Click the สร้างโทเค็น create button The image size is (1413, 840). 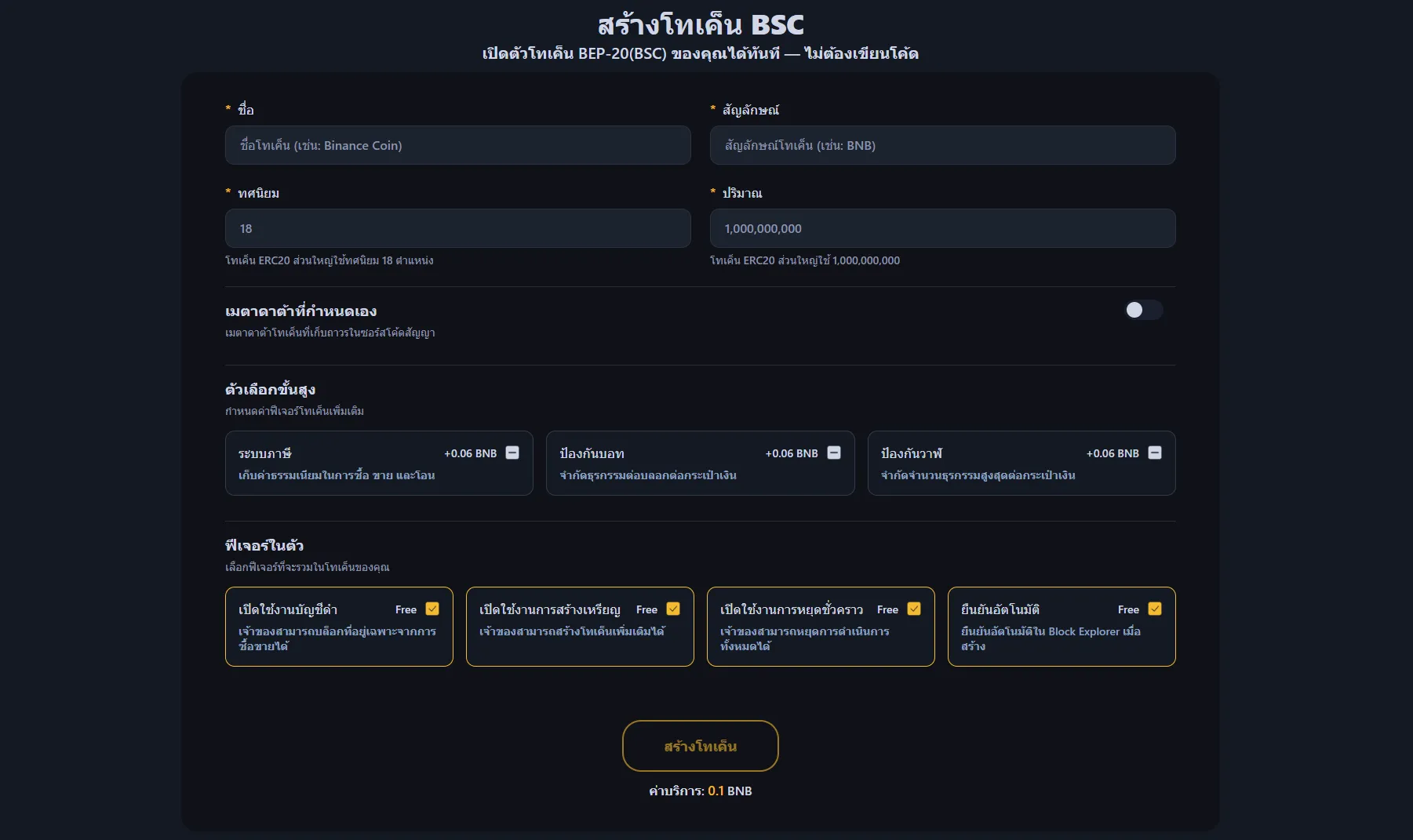pyautogui.click(x=700, y=746)
